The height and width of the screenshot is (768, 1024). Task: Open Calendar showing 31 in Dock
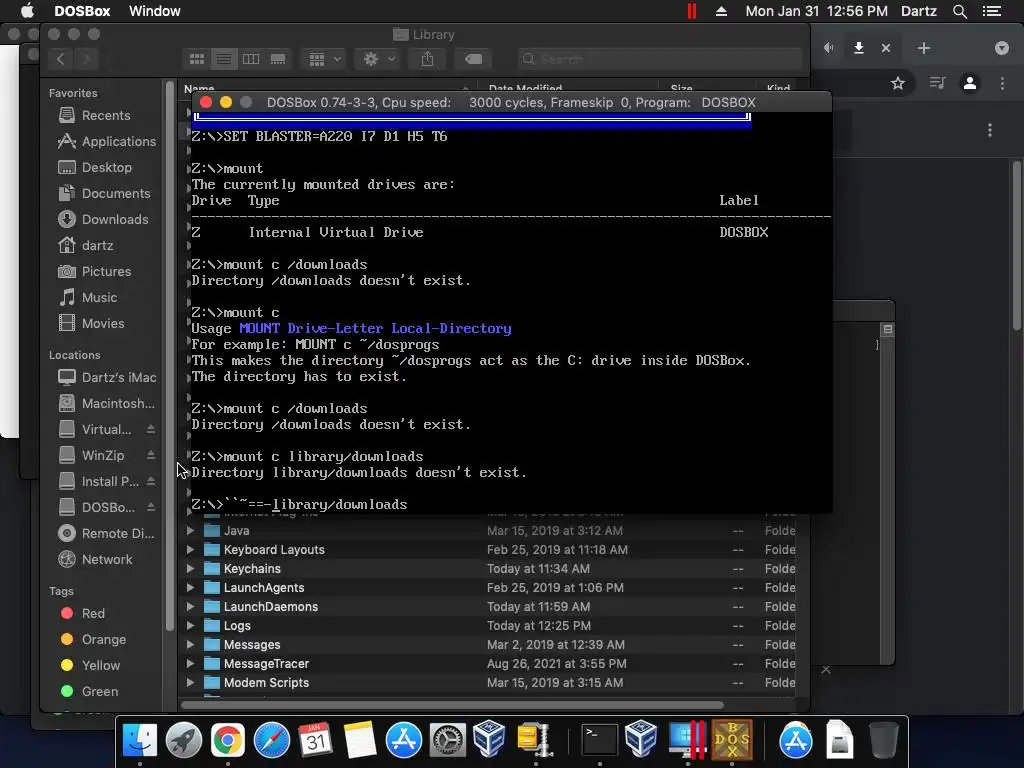315,740
